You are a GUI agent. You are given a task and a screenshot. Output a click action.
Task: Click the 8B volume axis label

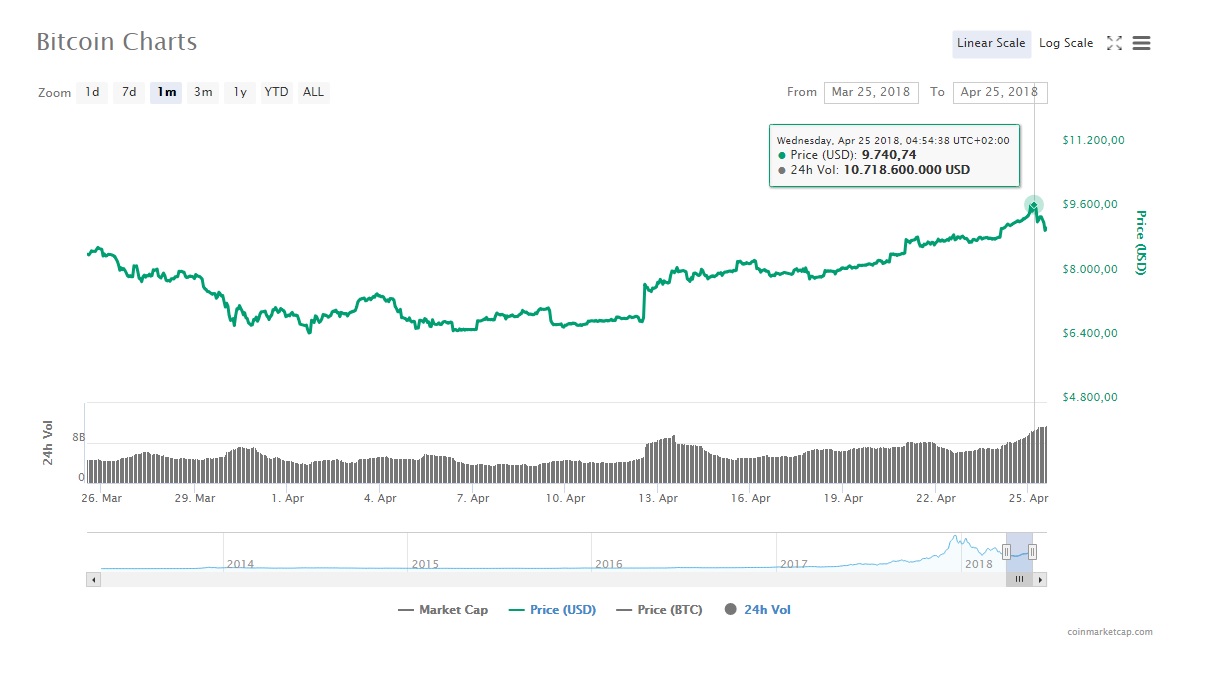tap(78, 438)
